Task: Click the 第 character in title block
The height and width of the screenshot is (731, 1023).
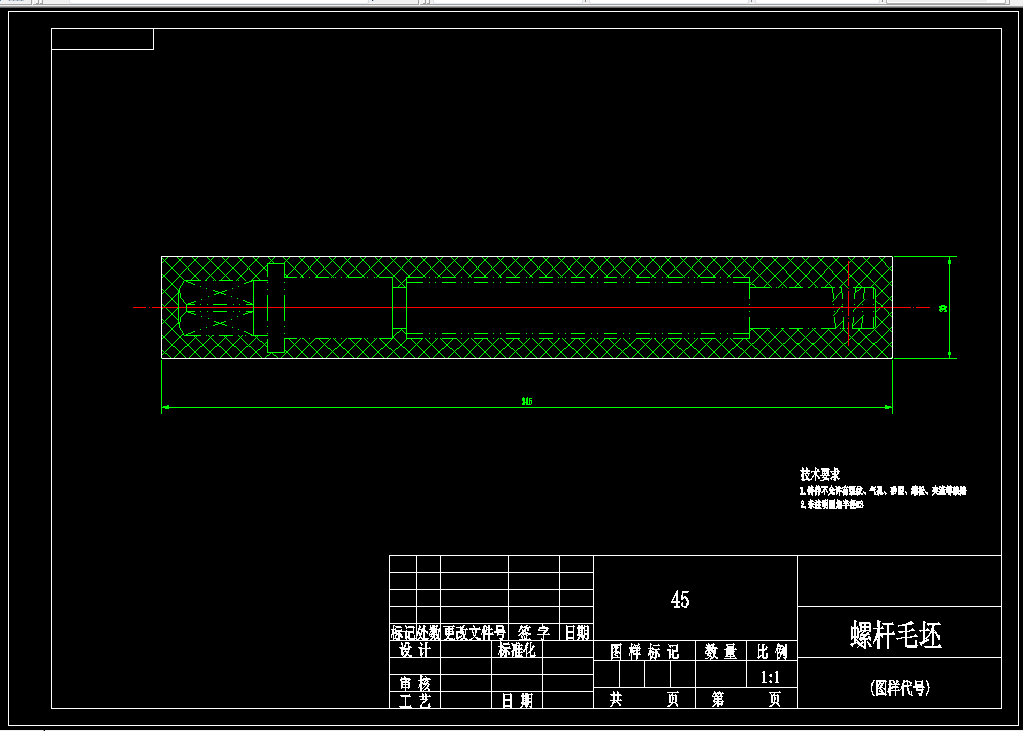Action: (718, 700)
